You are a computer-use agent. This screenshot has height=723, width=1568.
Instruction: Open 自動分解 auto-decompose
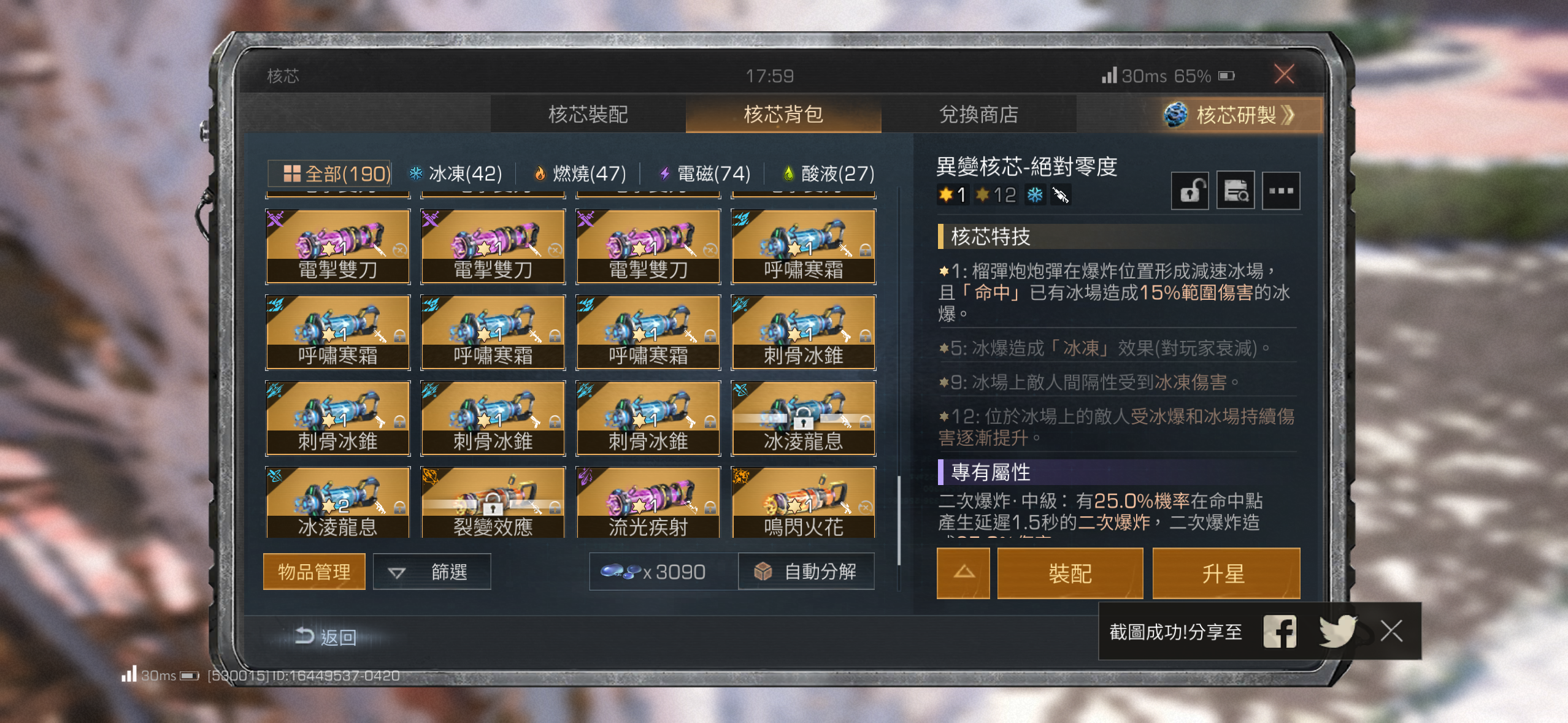click(807, 572)
